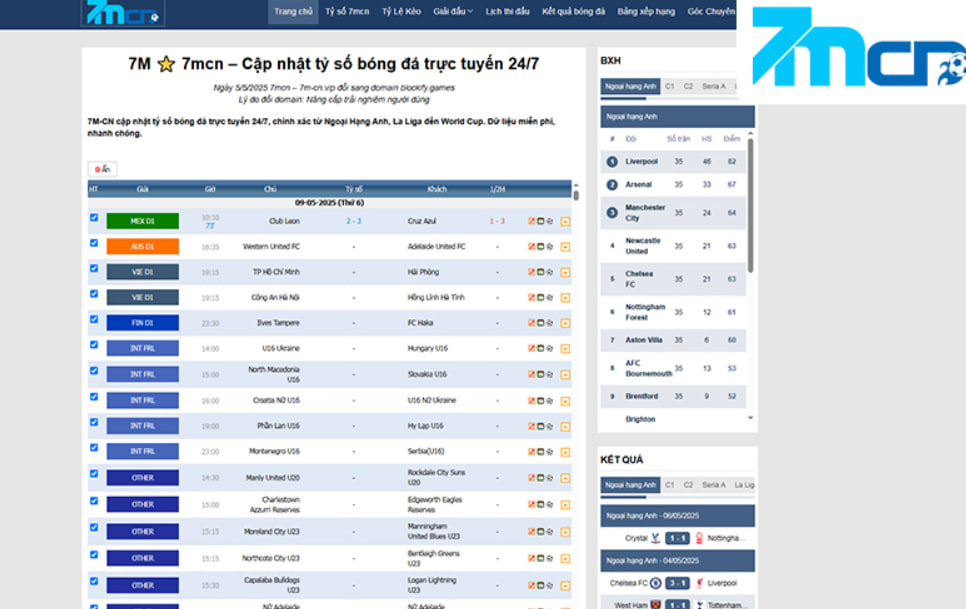The width and height of the screenshot is (966, 609).
Task: Click the orange expand icon in Club Leon row
Action: [x=565, y=221]
